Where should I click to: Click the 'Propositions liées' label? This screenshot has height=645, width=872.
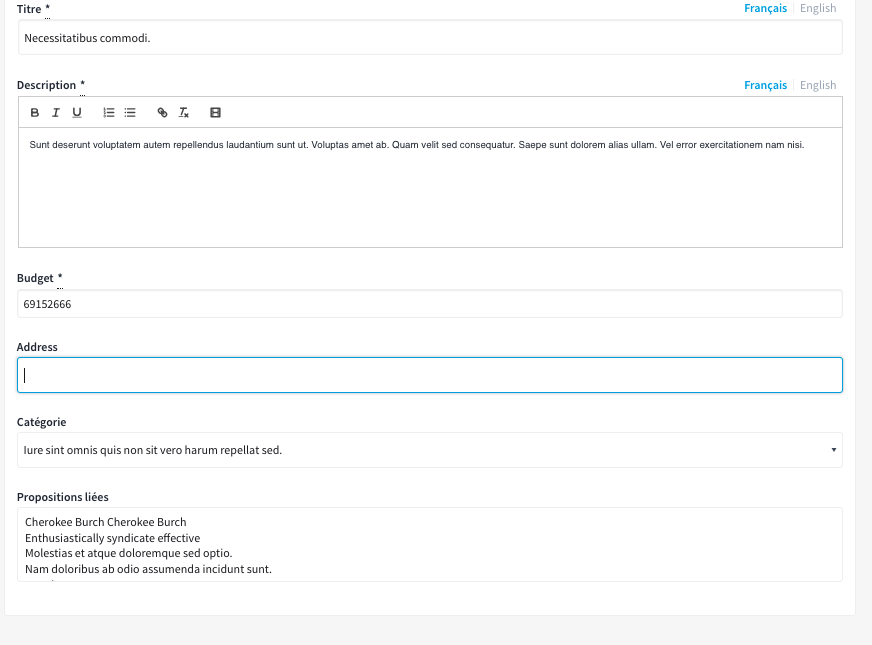click(x=63, y=497)
